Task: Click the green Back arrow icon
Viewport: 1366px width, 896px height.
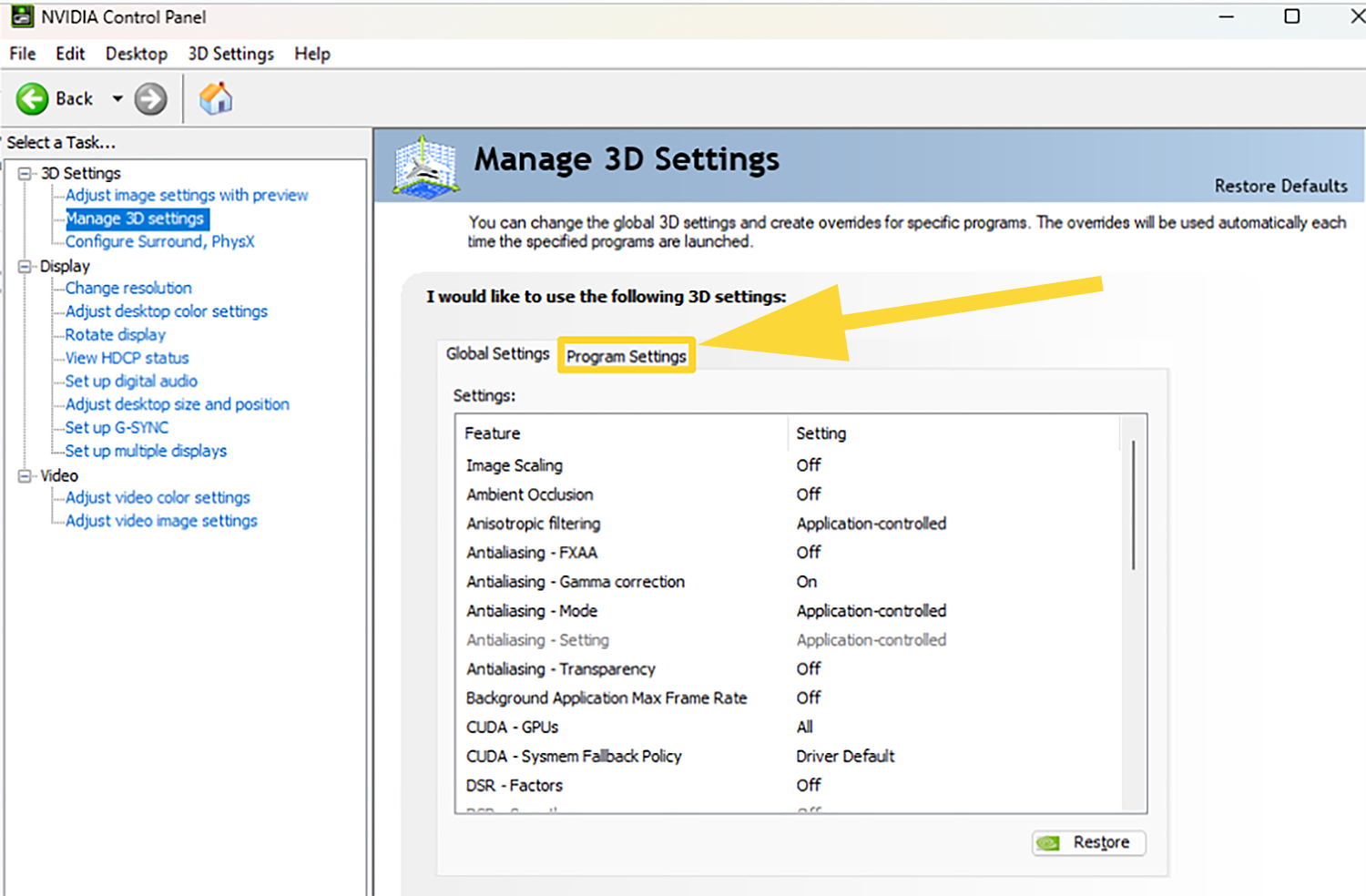Action: (x=33, y=98)
